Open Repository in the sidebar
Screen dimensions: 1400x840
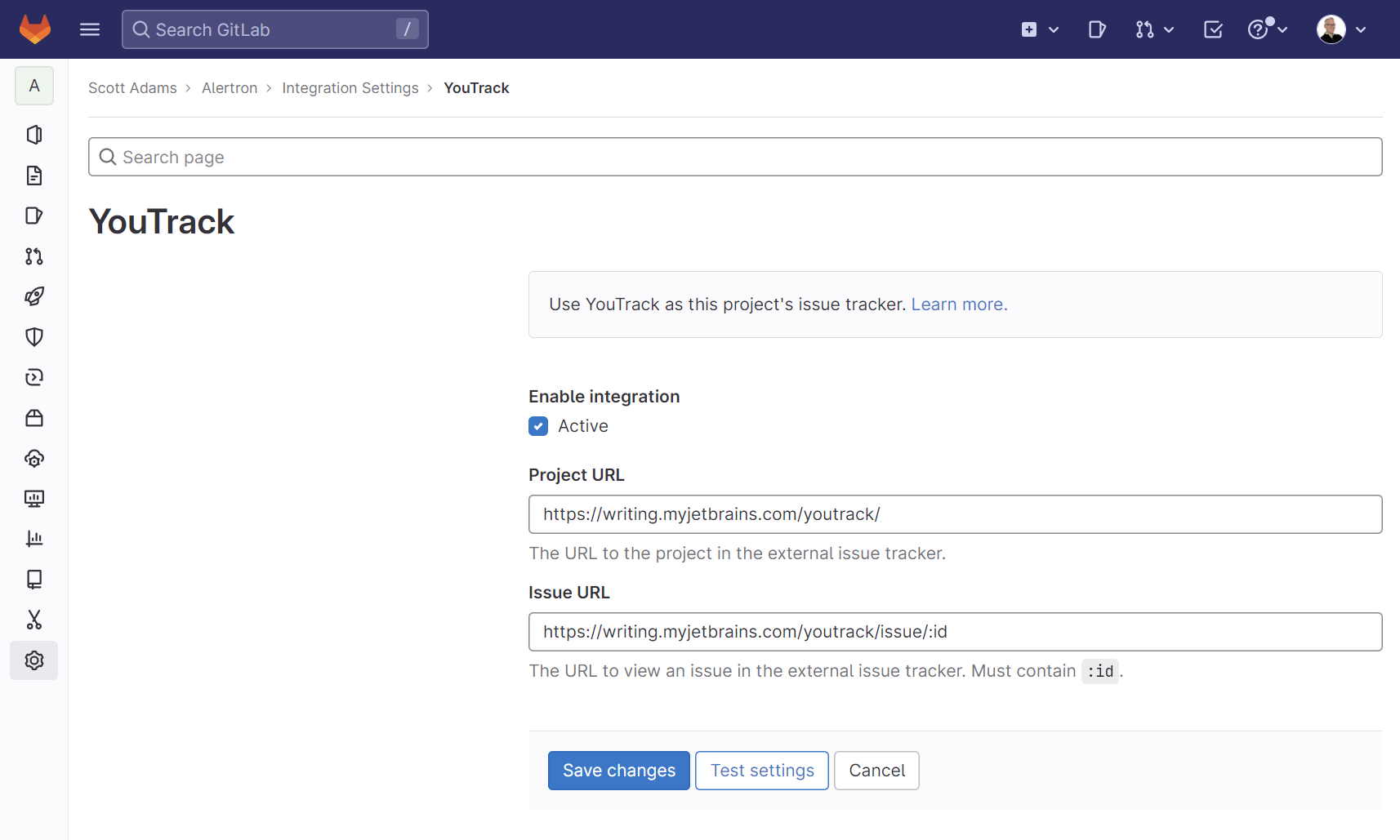[x=34, y=176]
